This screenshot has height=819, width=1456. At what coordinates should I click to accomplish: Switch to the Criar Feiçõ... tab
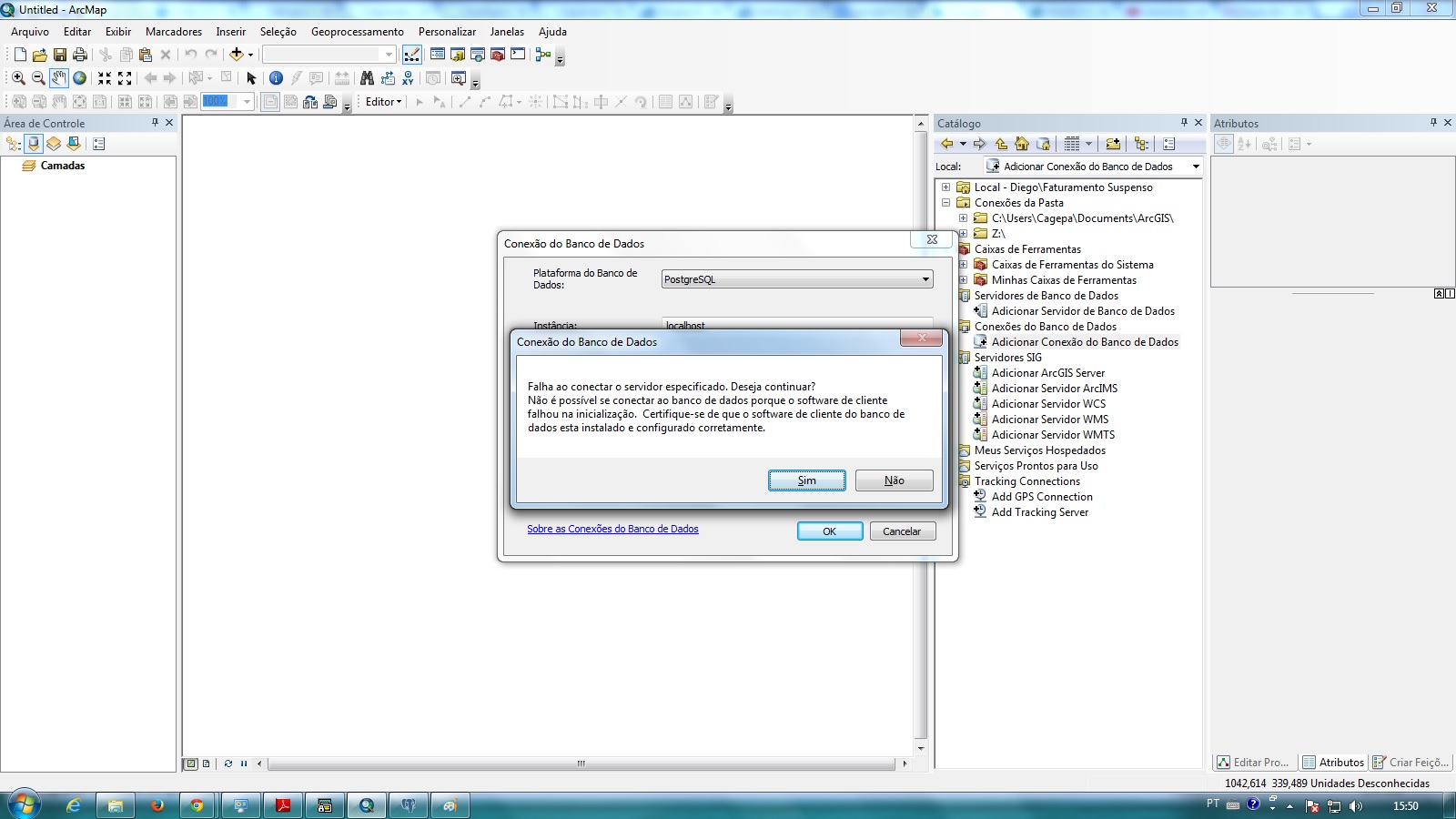[1410, 763]
